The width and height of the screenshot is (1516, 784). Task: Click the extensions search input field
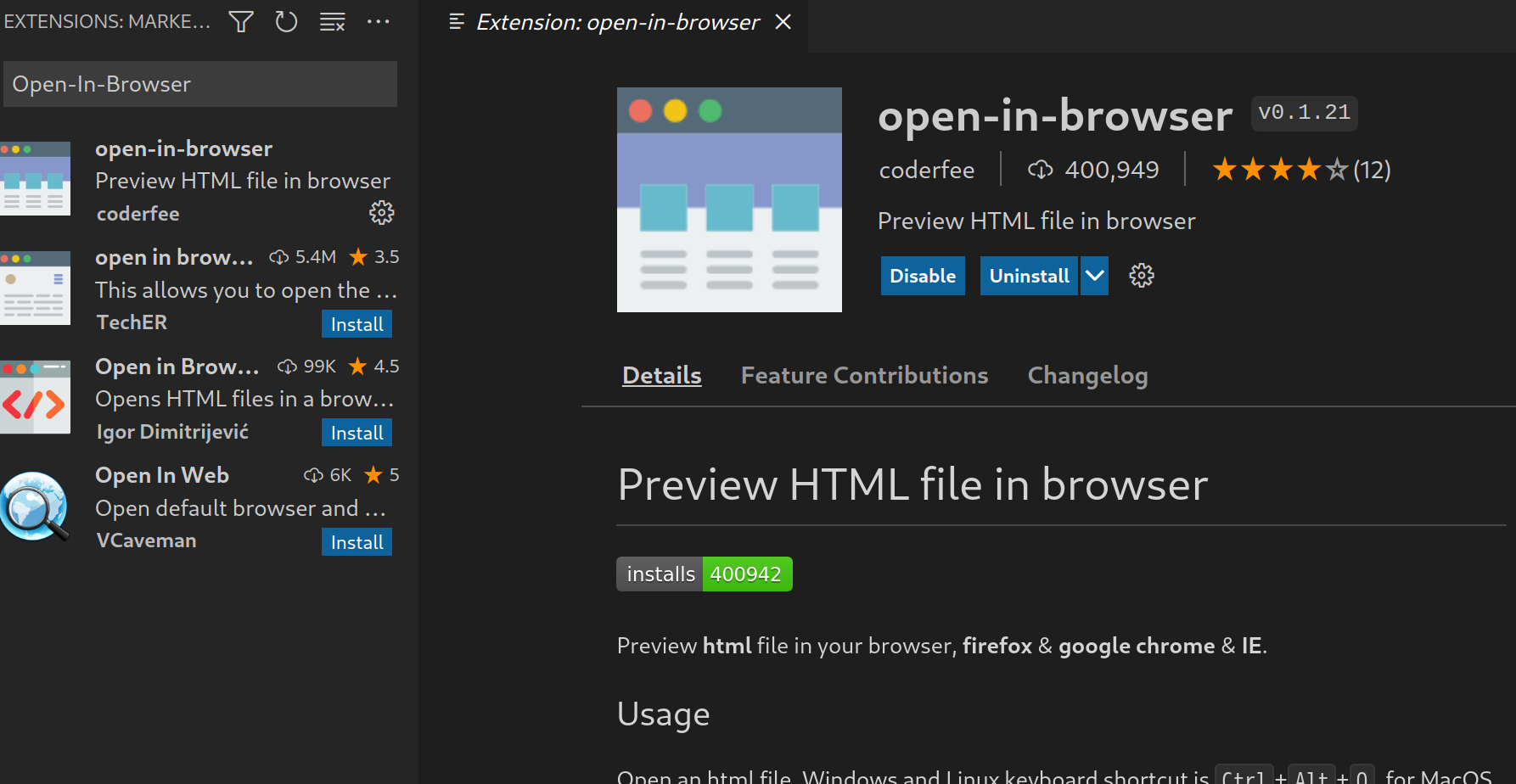pyautogui.click(x=200, y=84)
